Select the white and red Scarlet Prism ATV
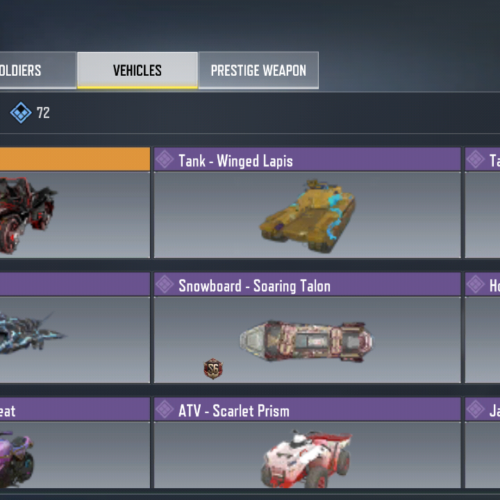 click(307, 459)
